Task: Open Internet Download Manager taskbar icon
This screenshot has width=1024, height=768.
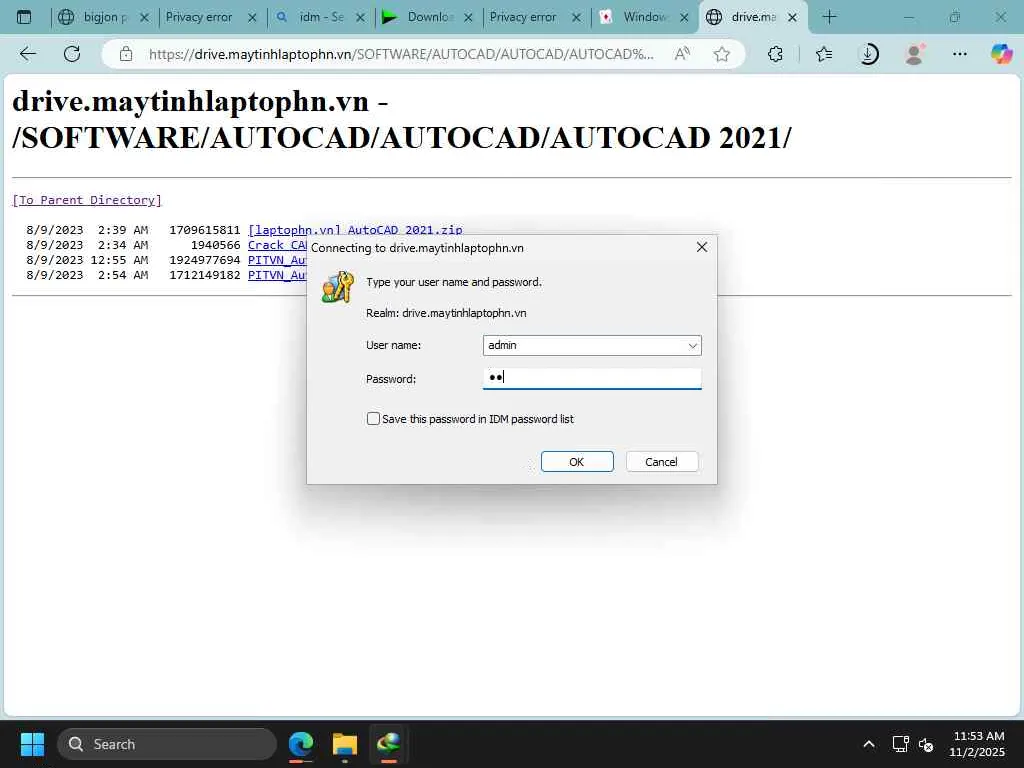Action: (x=389, y=744)
